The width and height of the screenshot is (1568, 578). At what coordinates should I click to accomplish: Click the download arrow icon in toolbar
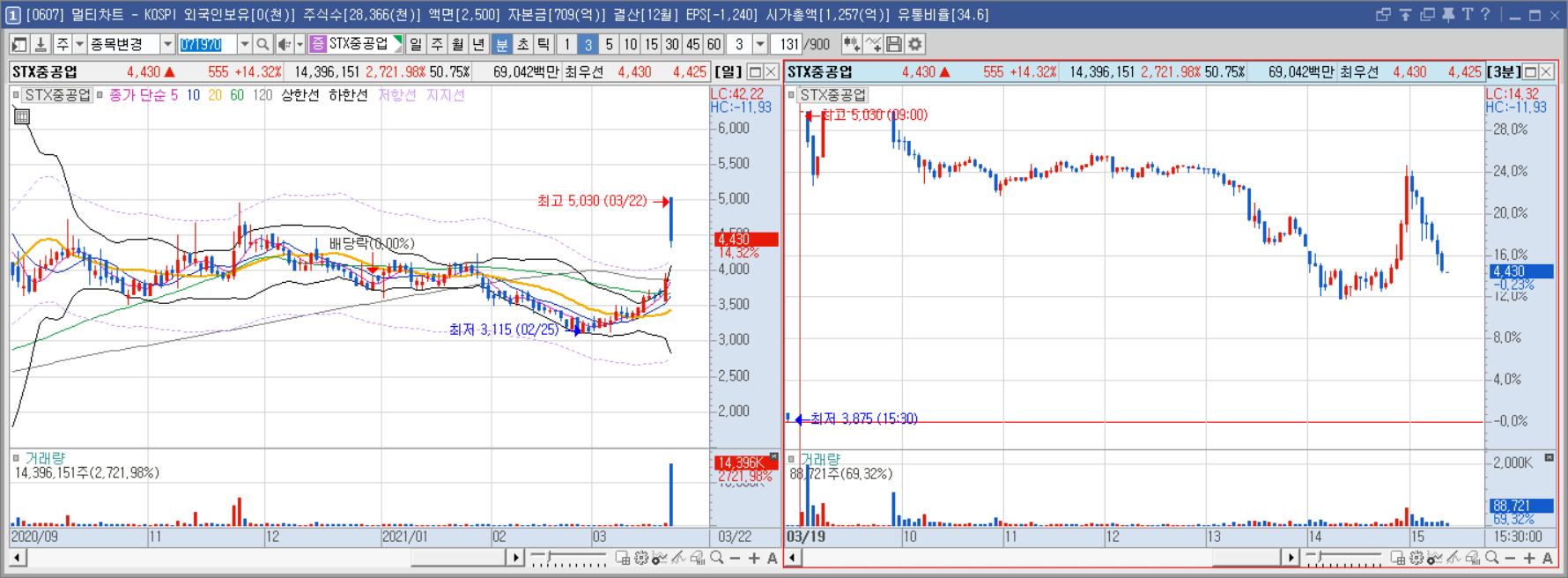41,44
